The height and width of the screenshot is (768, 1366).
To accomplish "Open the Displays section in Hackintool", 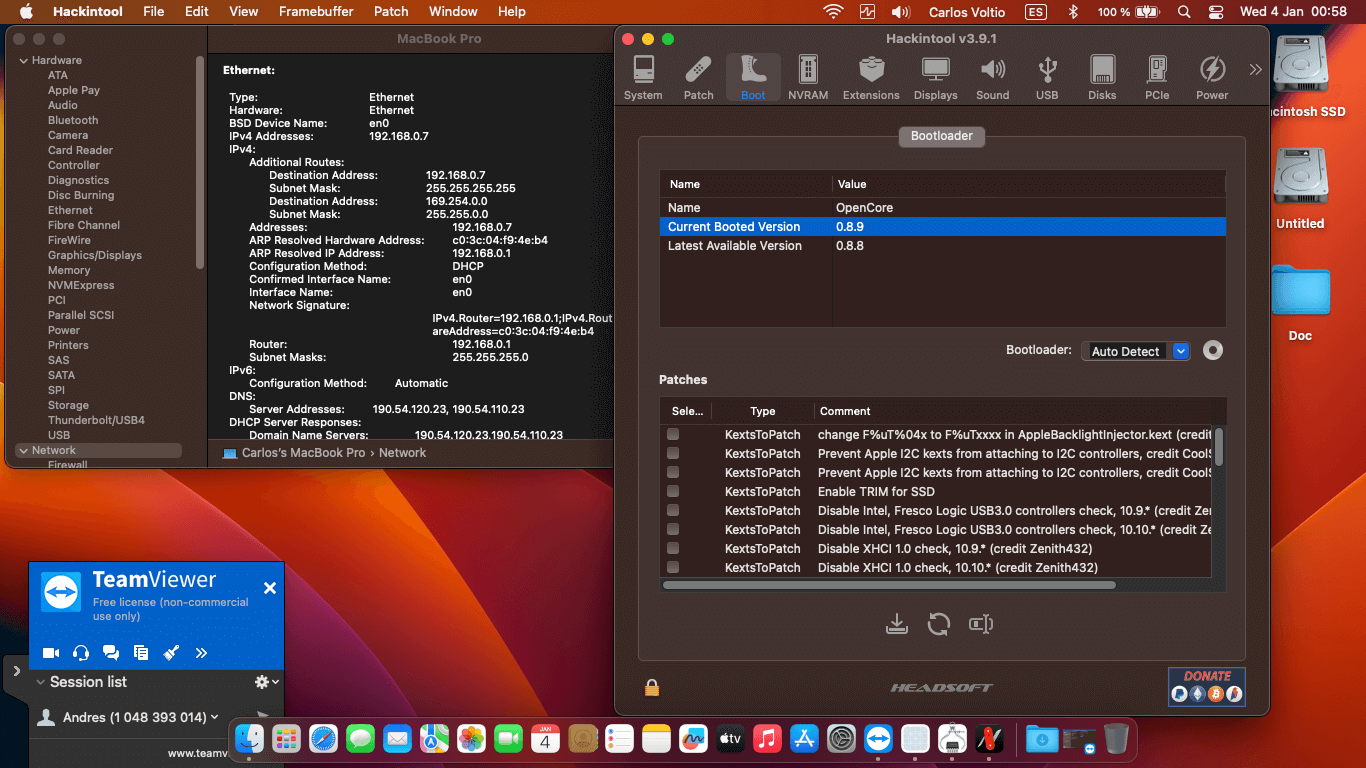I will point(936,78).
